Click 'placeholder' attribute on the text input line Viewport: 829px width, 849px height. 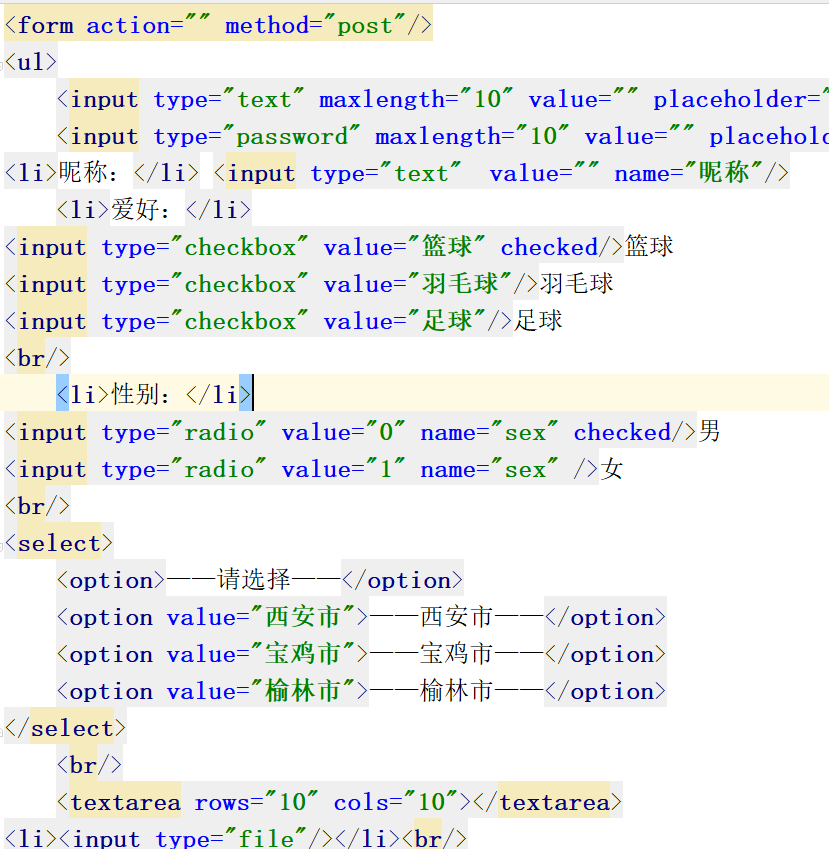730,100
